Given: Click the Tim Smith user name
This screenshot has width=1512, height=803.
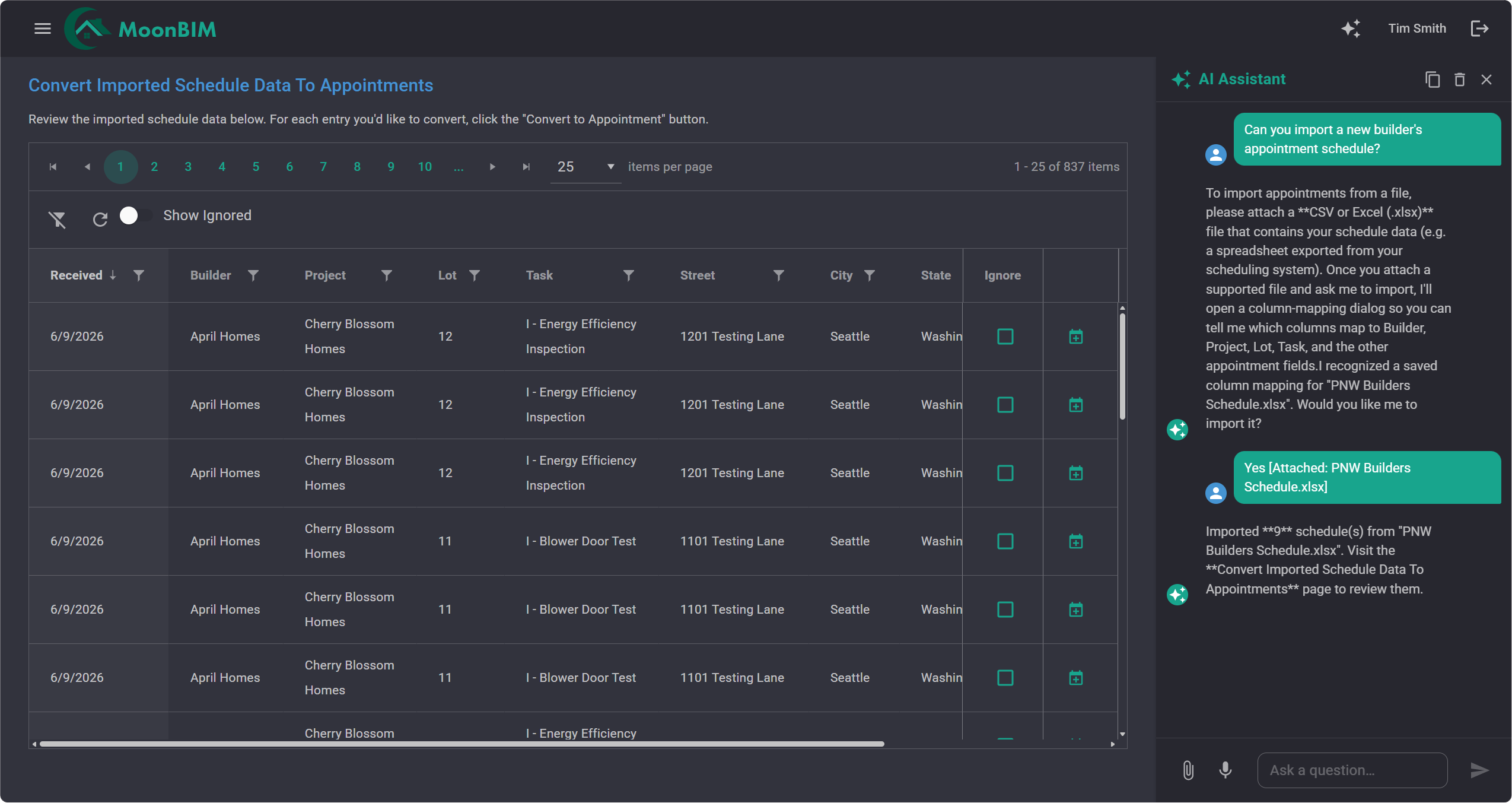Looking at the screenshot, I should [1416, 28].
